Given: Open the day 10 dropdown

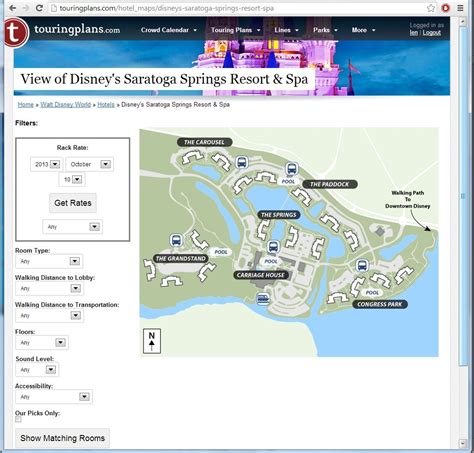Looking at the screenshot, I should coord(72,179).
